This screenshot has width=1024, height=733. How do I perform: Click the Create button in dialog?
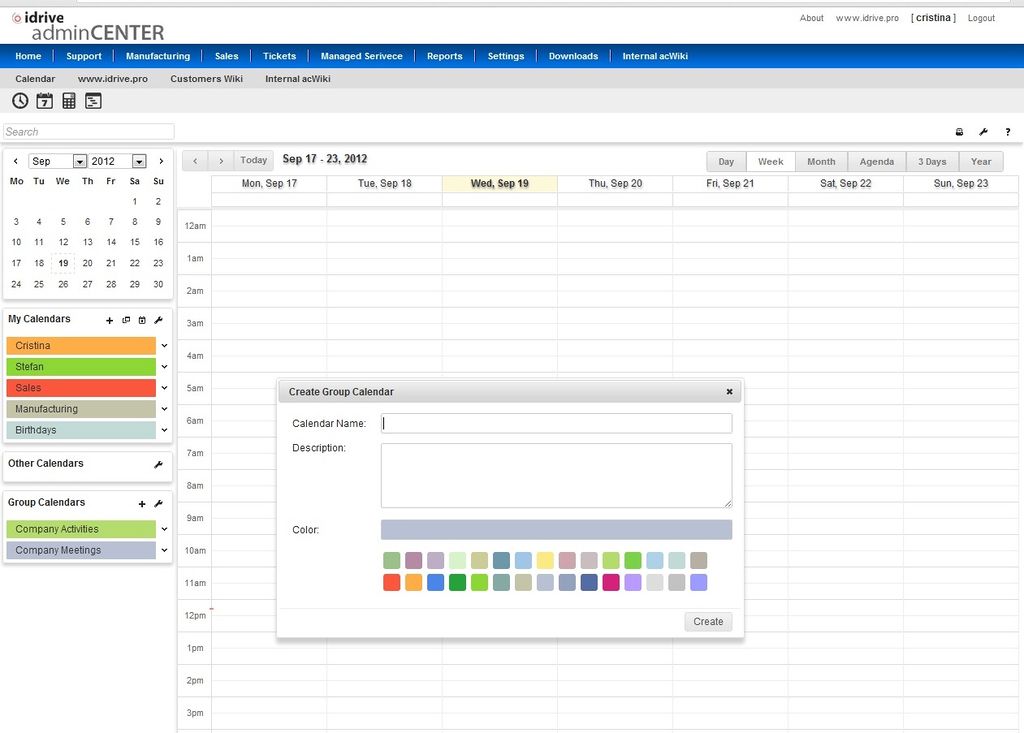click(x=708, y=622)
